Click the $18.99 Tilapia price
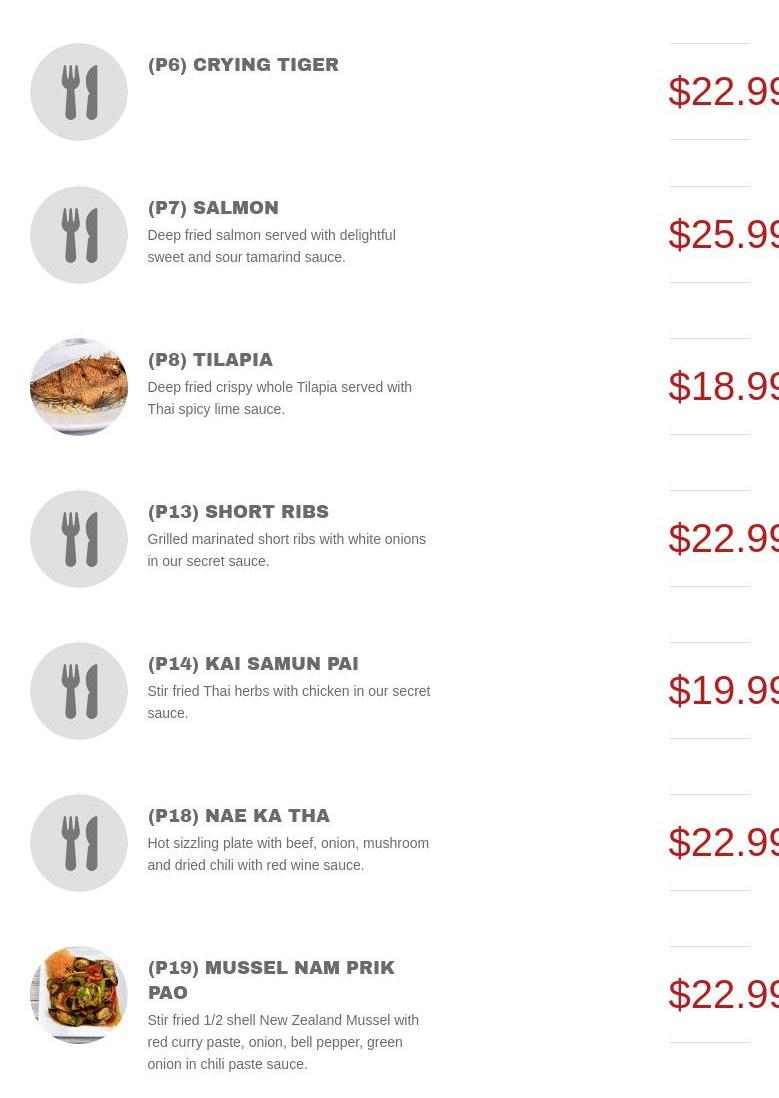 [x=723, y=386]
